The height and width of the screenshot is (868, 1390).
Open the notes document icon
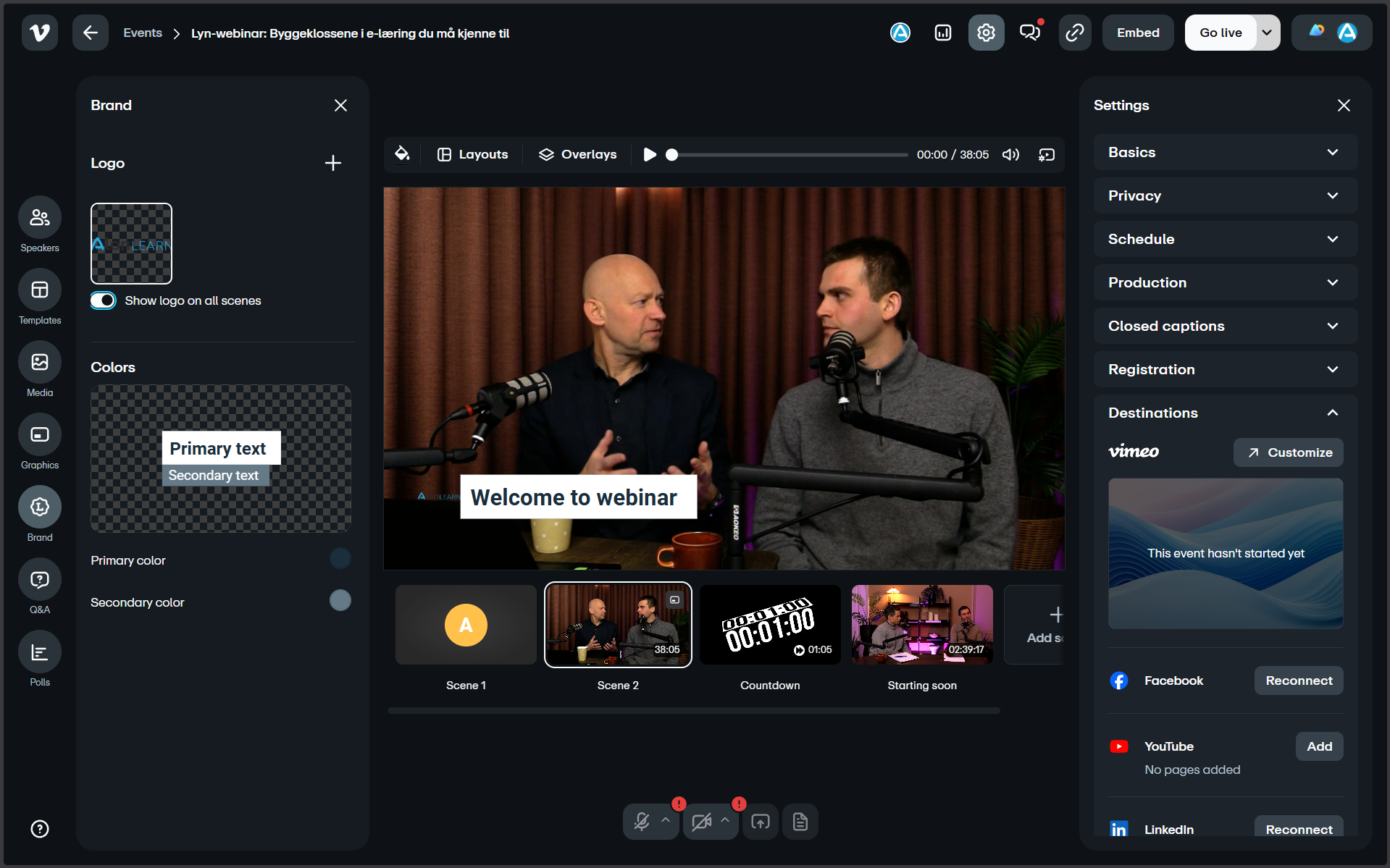click(800, 822)
